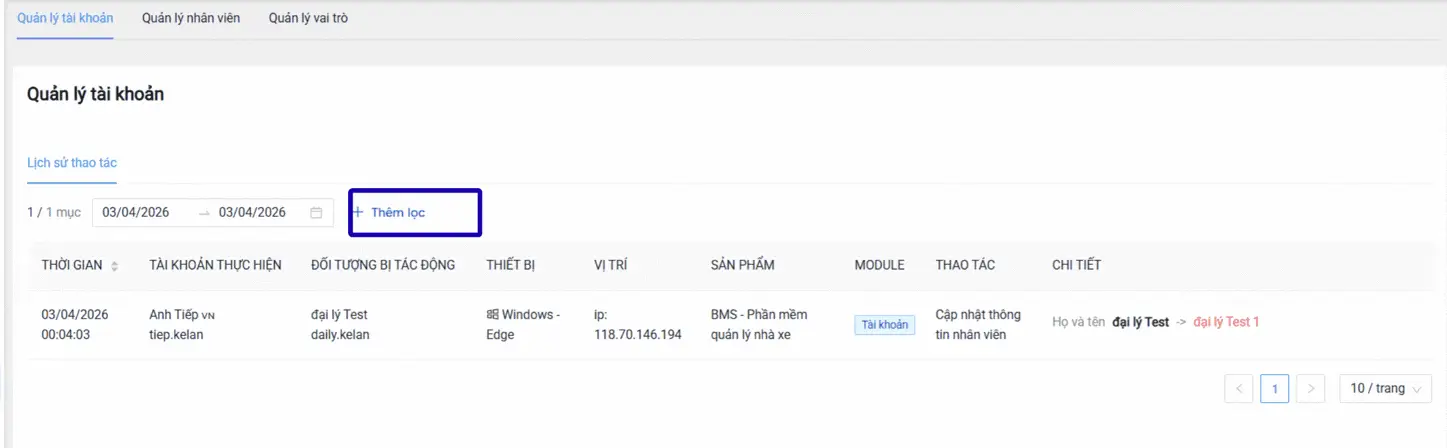Click the arrow between the two dates
The height and width of the screenshot is (448, 1447).
(x=204, y=213)
